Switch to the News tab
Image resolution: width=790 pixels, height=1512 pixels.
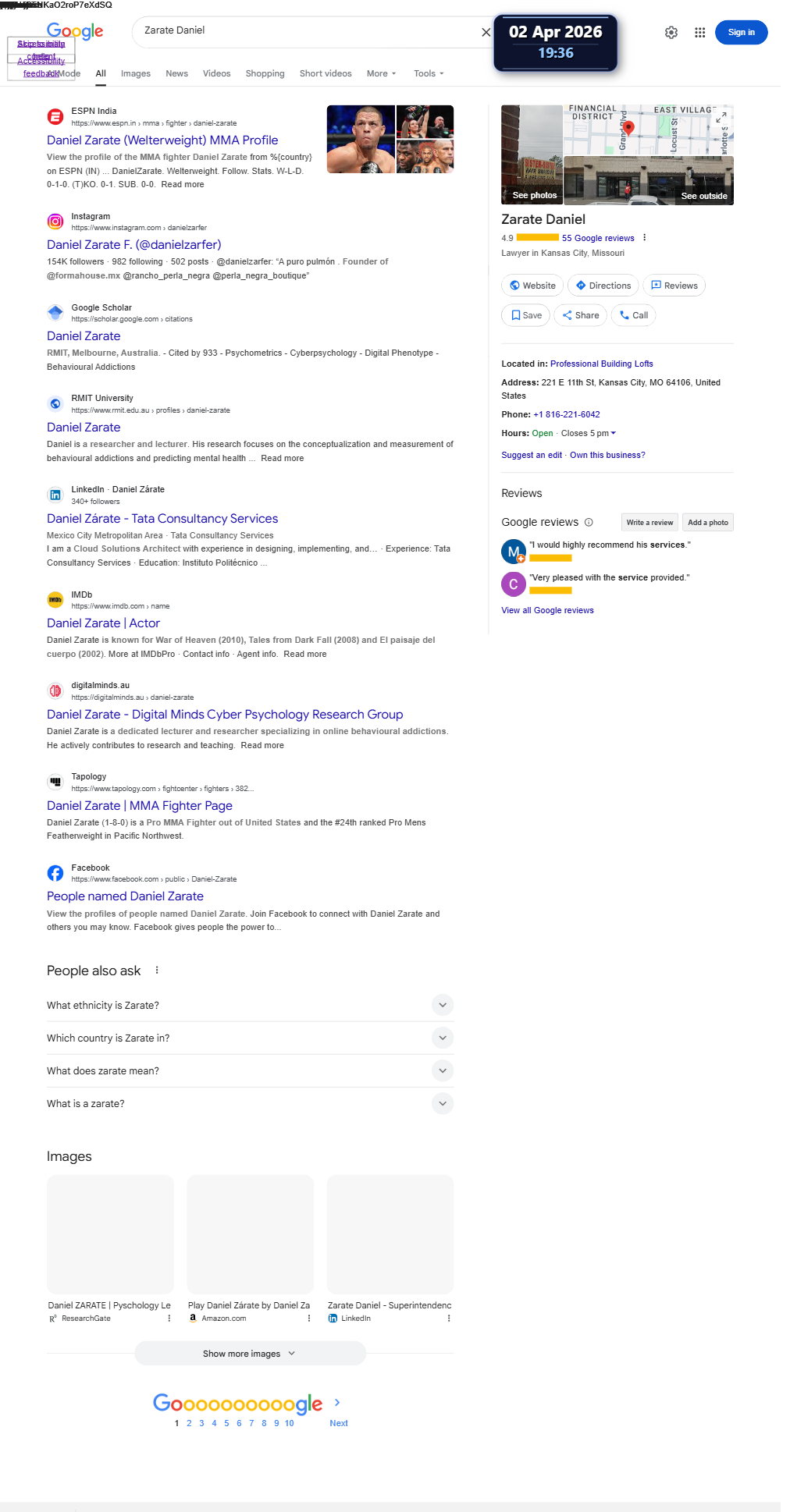tap(176, 73)
